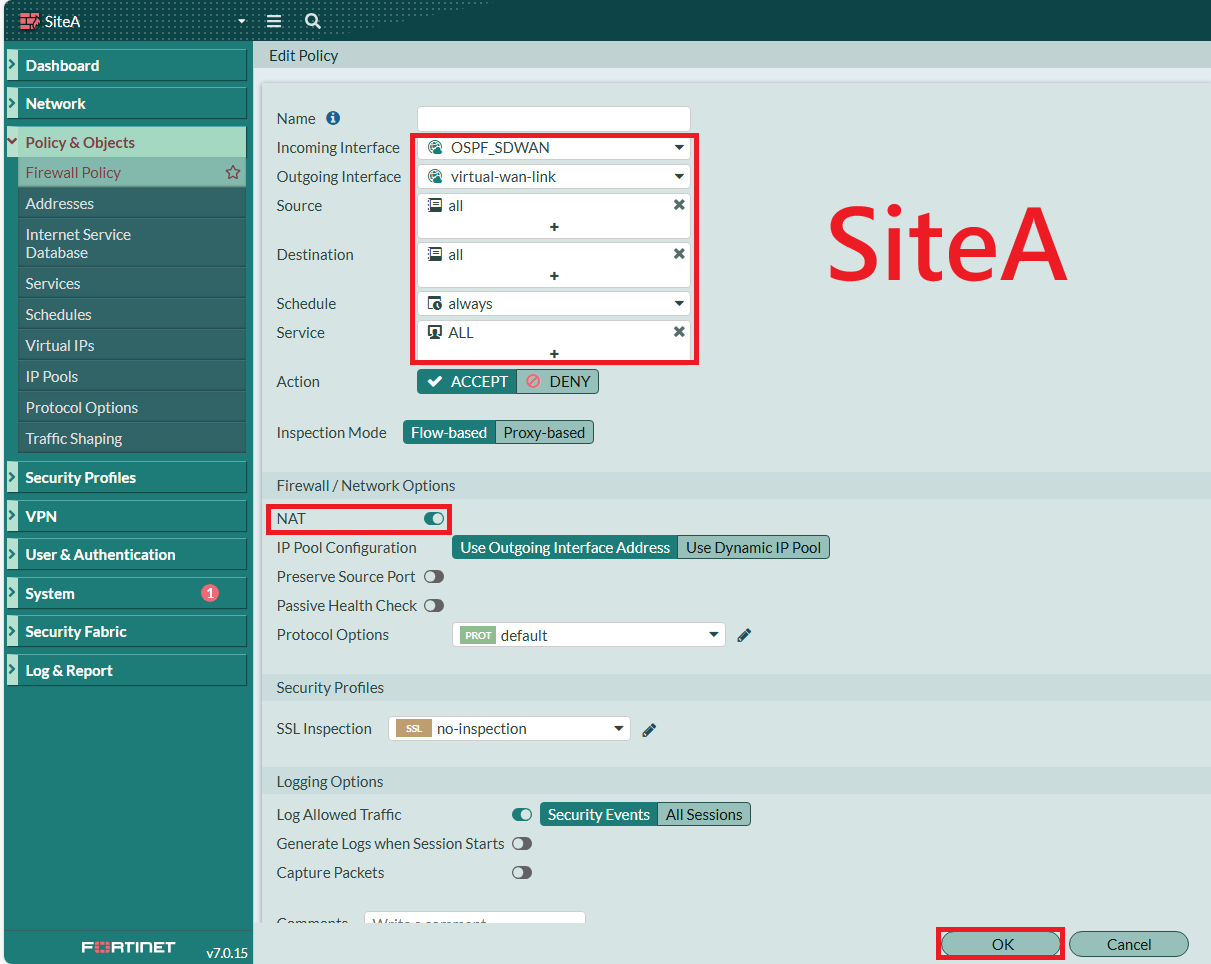Open the Incoming Interface dropdown

click(x=554, y=147)
